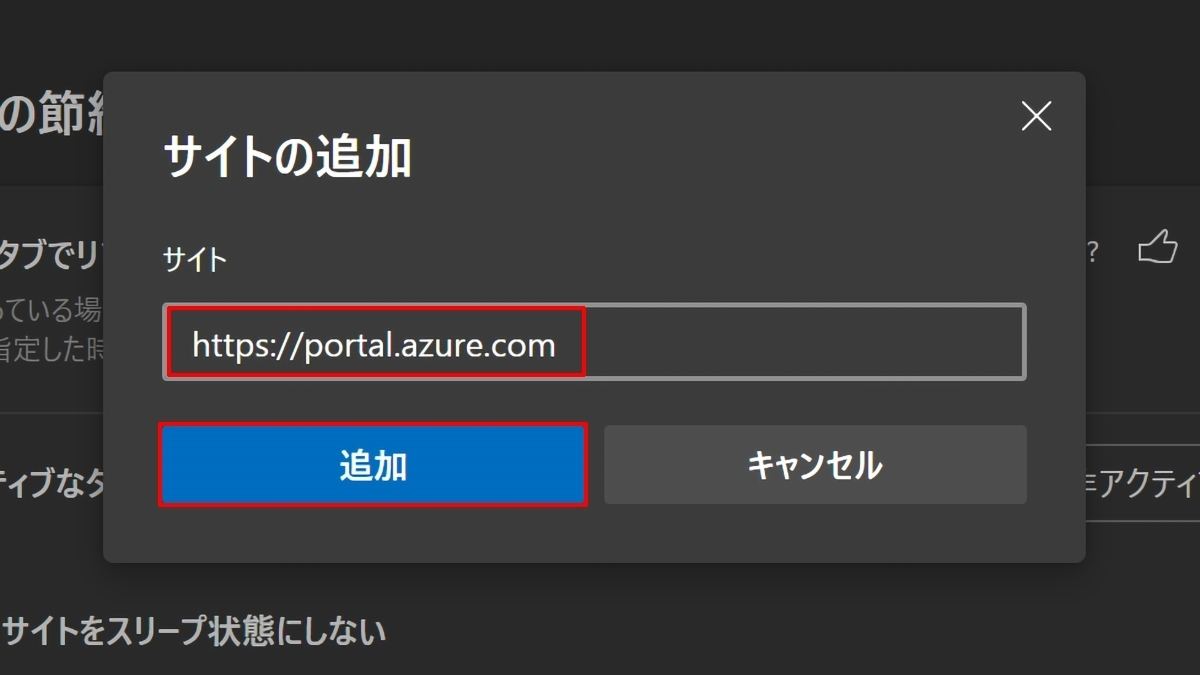
Task: Close the サイトの追加 dialog with the X
Action: (1036, 117)
